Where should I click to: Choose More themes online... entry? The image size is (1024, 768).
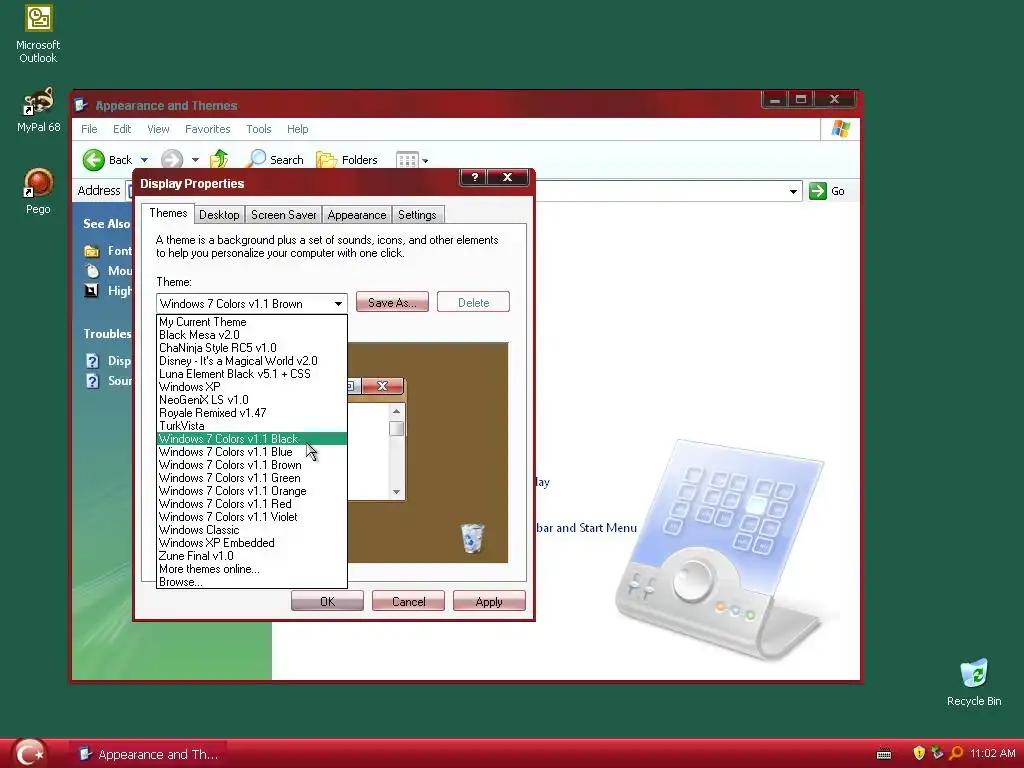click(x=252, y=569)
